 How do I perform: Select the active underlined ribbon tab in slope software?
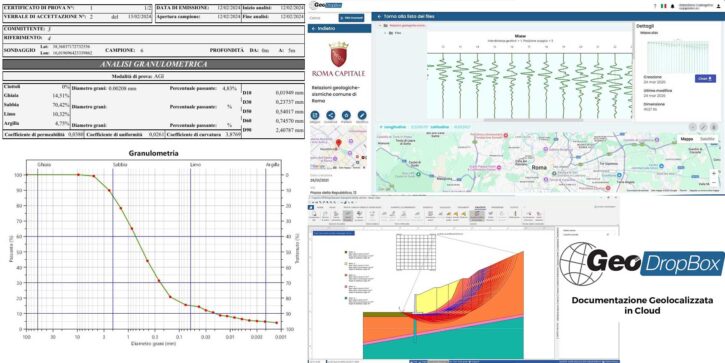click(479, 208)
